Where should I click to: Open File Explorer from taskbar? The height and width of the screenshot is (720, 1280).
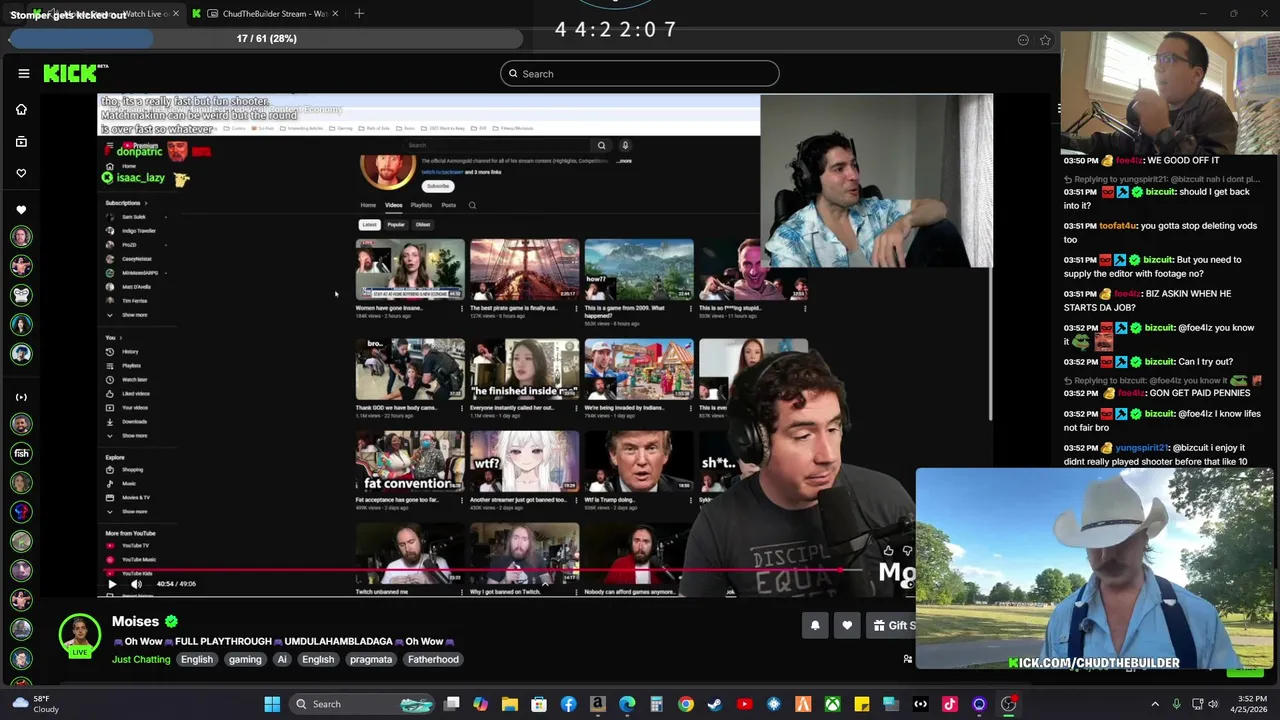(x=510, y=704)
